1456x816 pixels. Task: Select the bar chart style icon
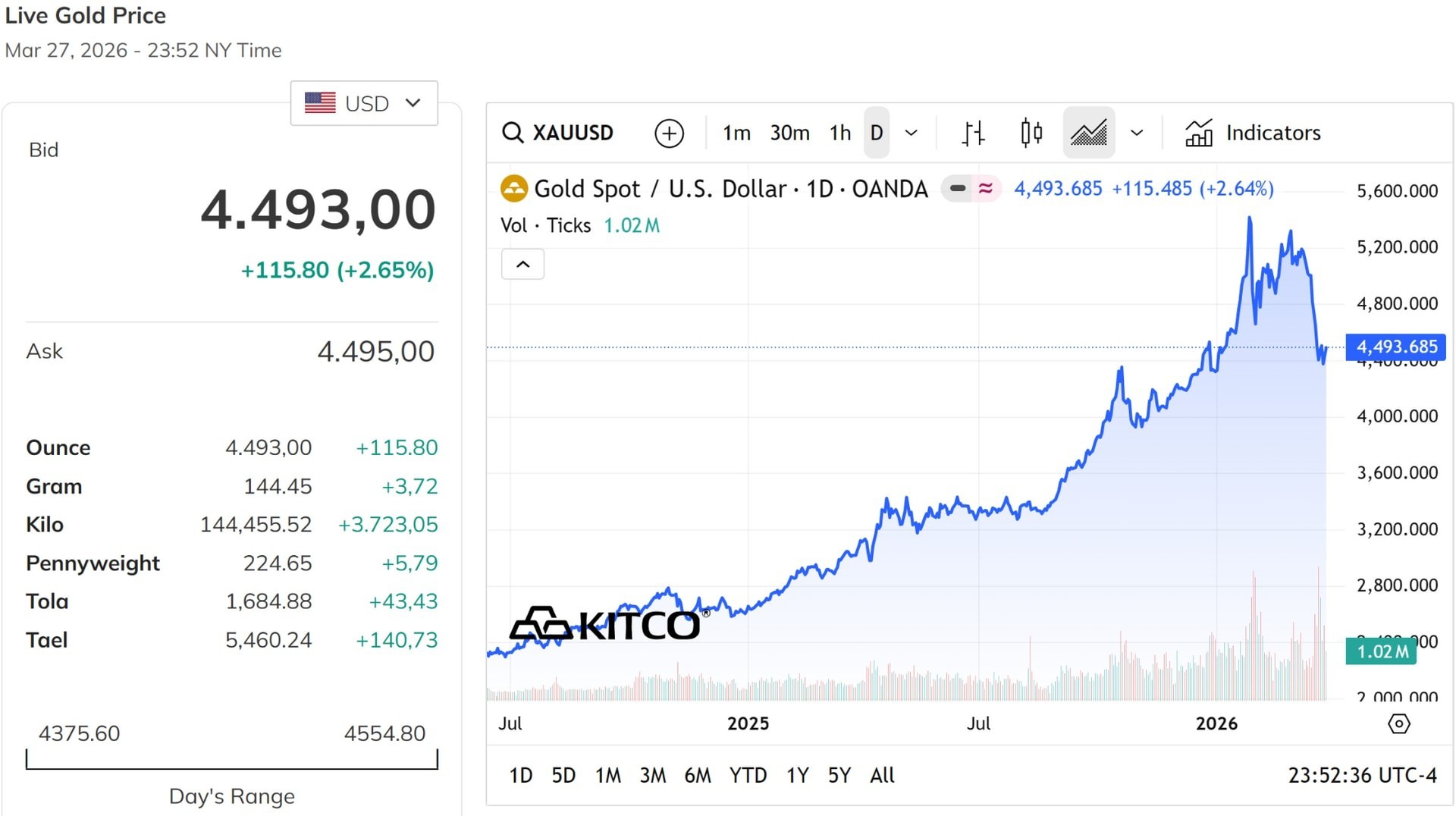(973, 133)
